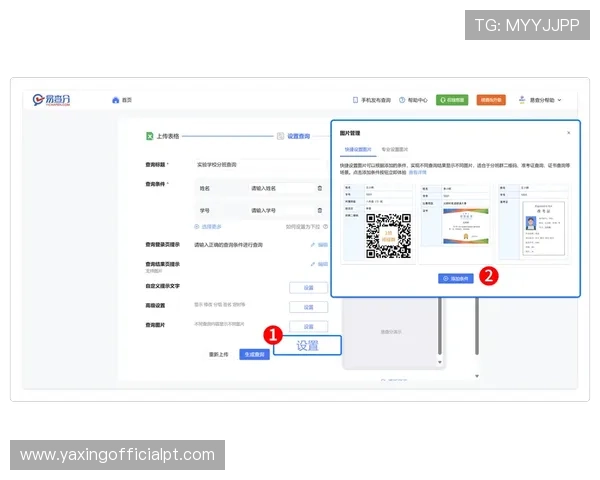Click 设置 for 查询图片
The width and height of the screenshot is (600, 480).
(308, 327)
